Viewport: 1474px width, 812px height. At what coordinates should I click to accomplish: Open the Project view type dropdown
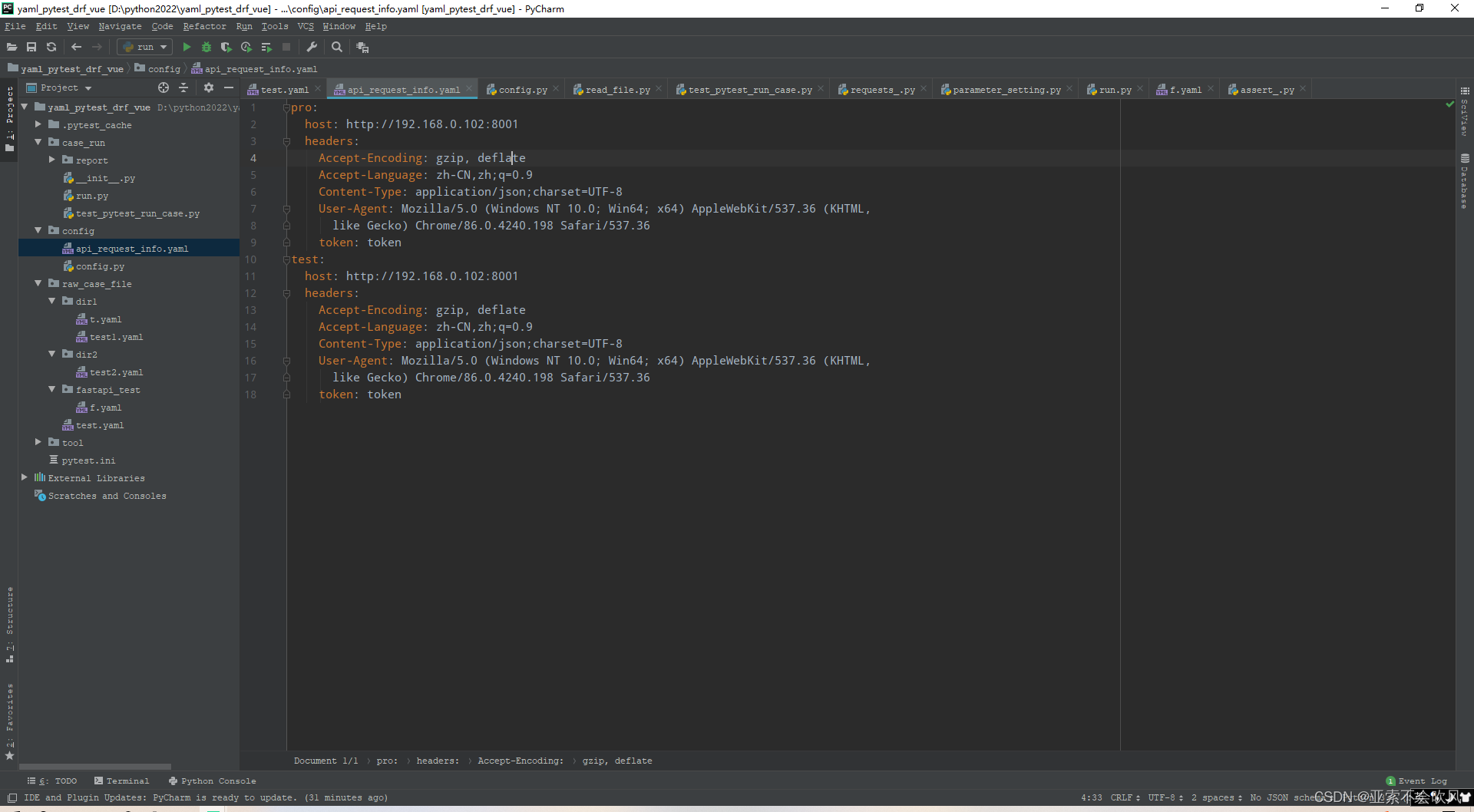[59, 87]
